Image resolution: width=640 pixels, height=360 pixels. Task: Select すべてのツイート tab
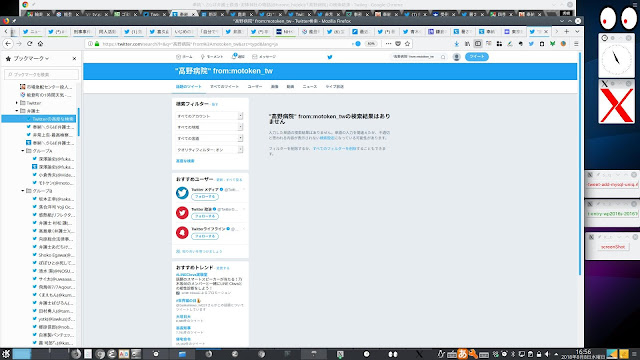224,87
